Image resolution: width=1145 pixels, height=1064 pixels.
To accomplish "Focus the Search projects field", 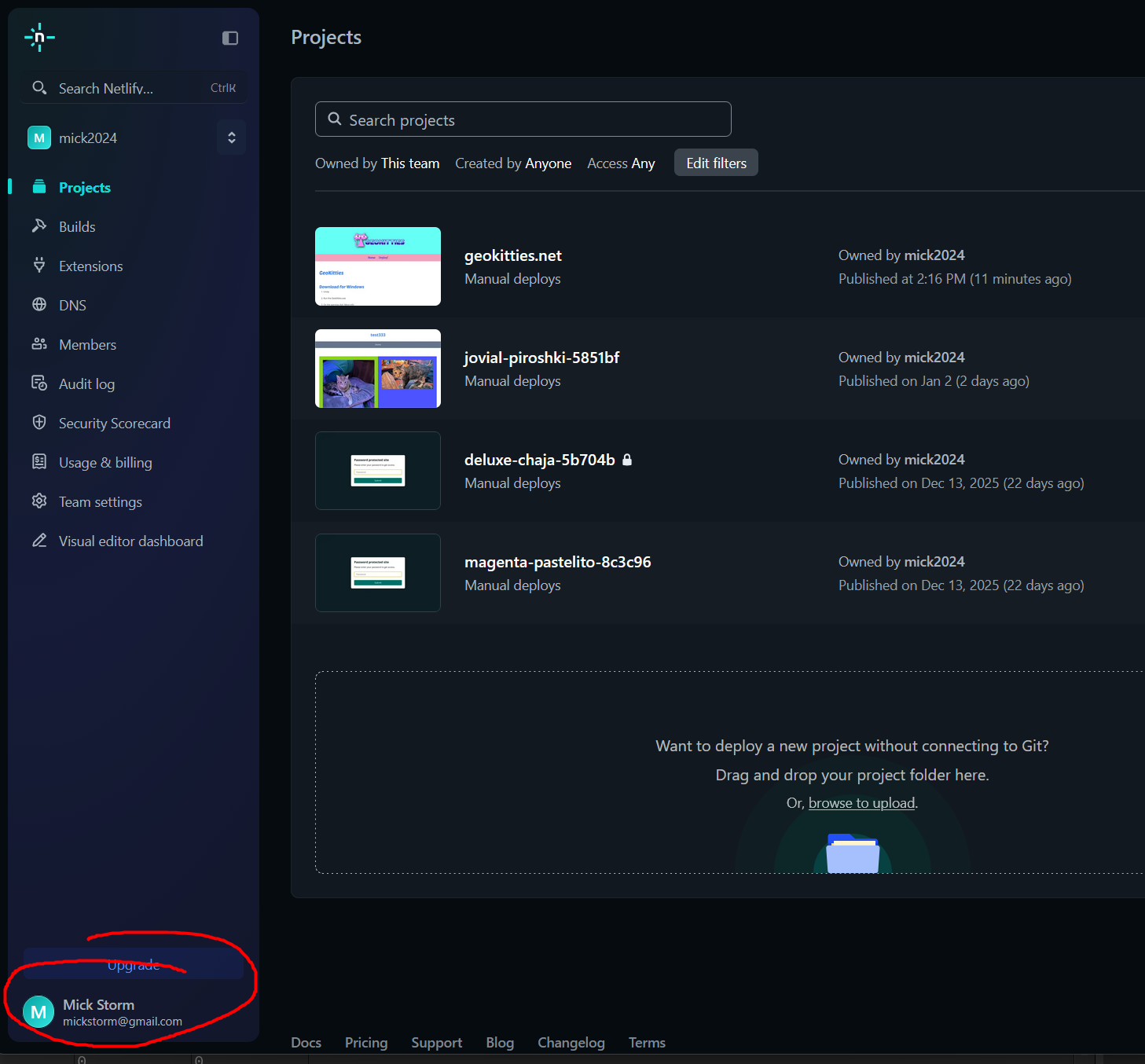I will click(x=523, y=119).
